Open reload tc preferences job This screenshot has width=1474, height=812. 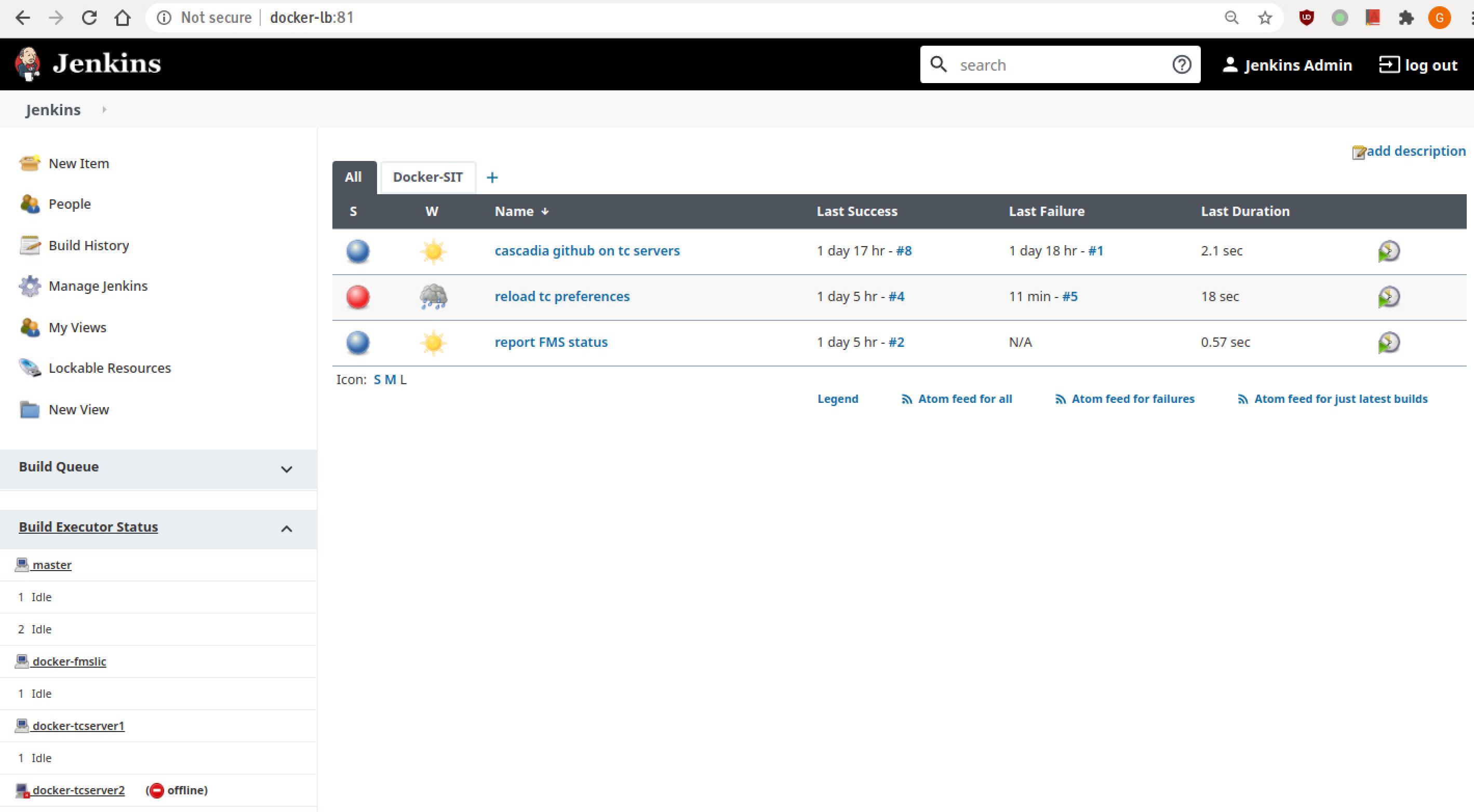[562, 297]
